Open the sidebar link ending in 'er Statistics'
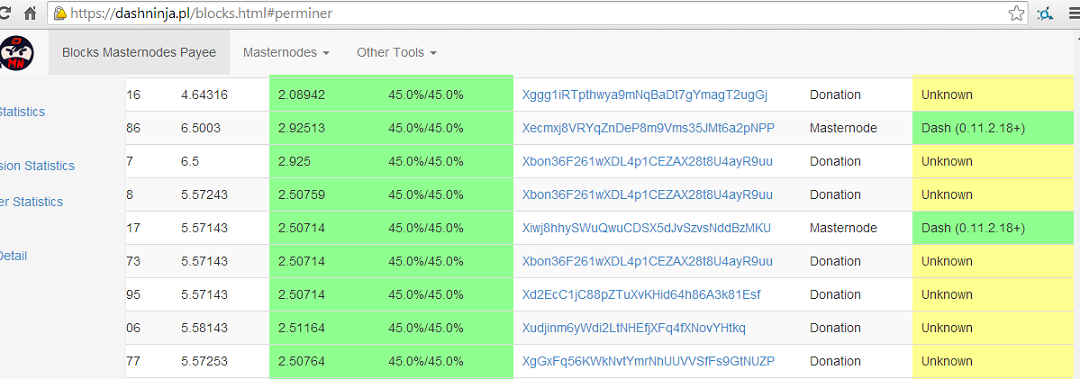Viewport: 1080px width, 379px height. point(32,202)
